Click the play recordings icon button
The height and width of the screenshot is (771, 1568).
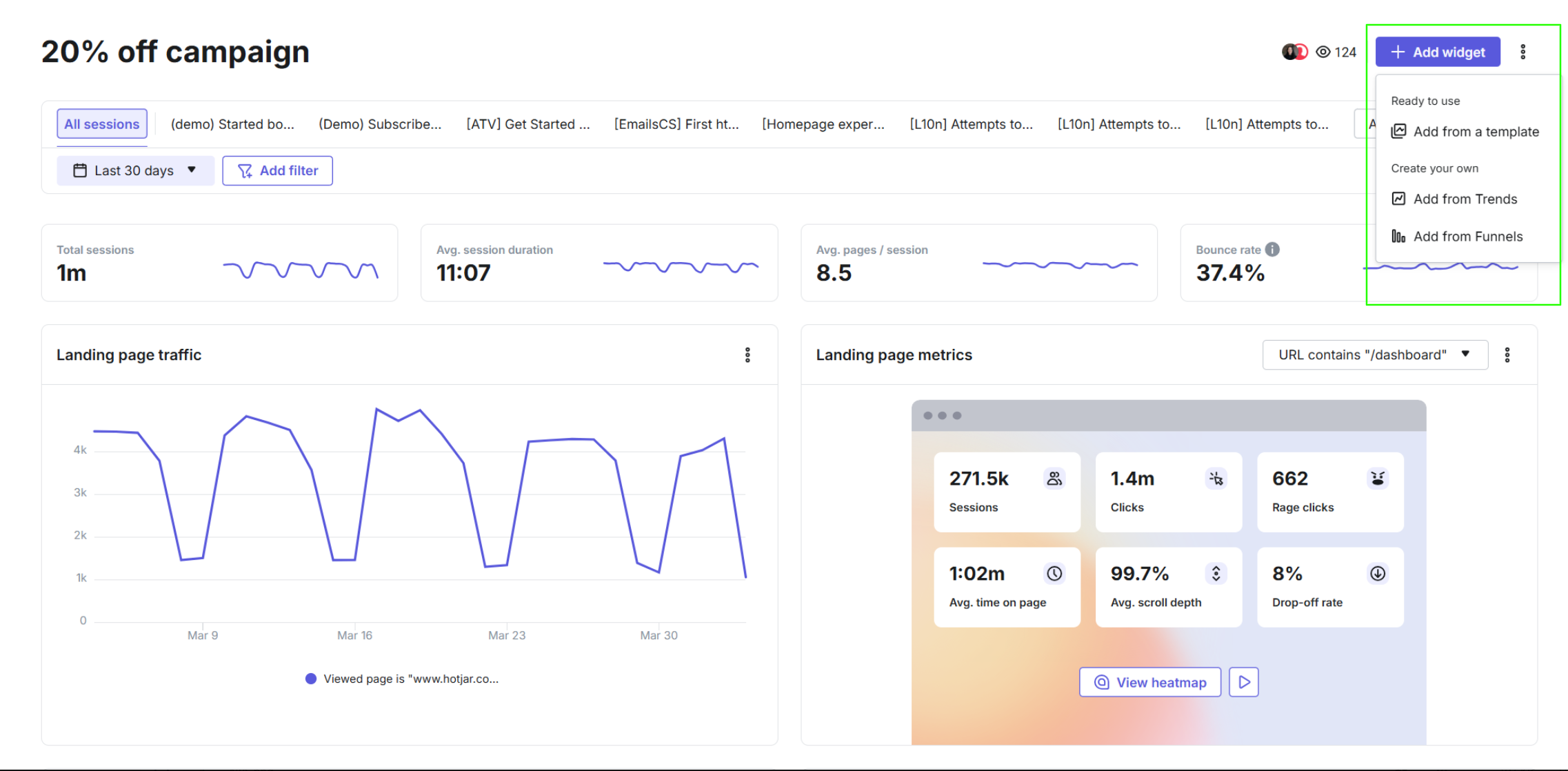(x=1244, y=682)
